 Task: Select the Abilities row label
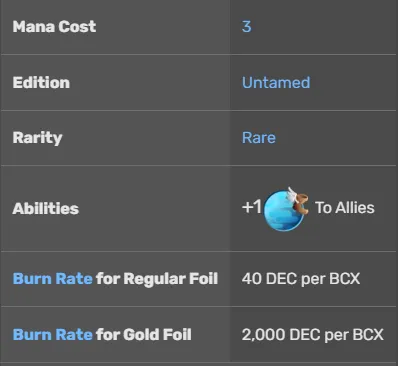tap(46, 209)
